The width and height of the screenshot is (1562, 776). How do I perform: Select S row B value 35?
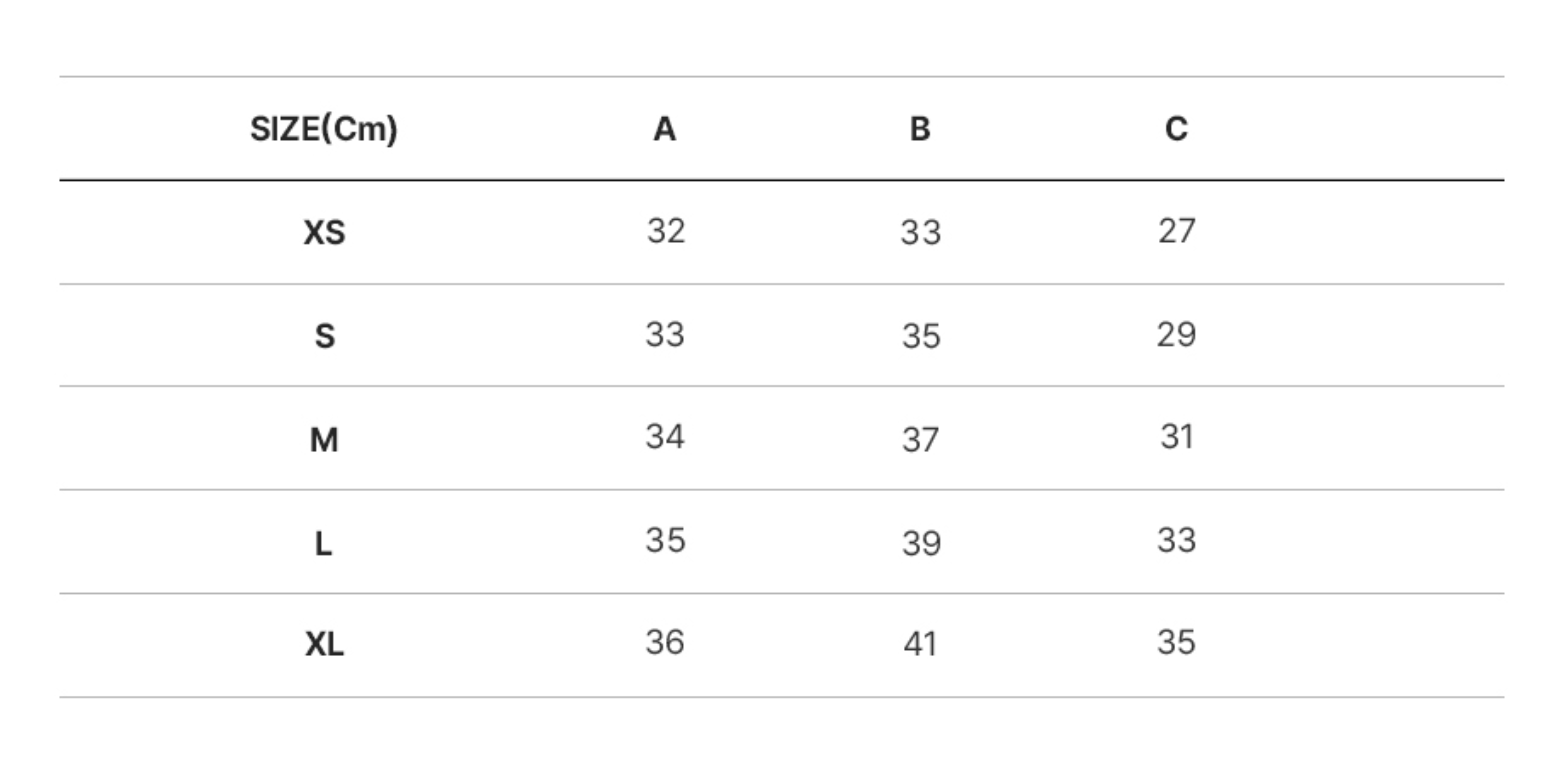[921, 337]
